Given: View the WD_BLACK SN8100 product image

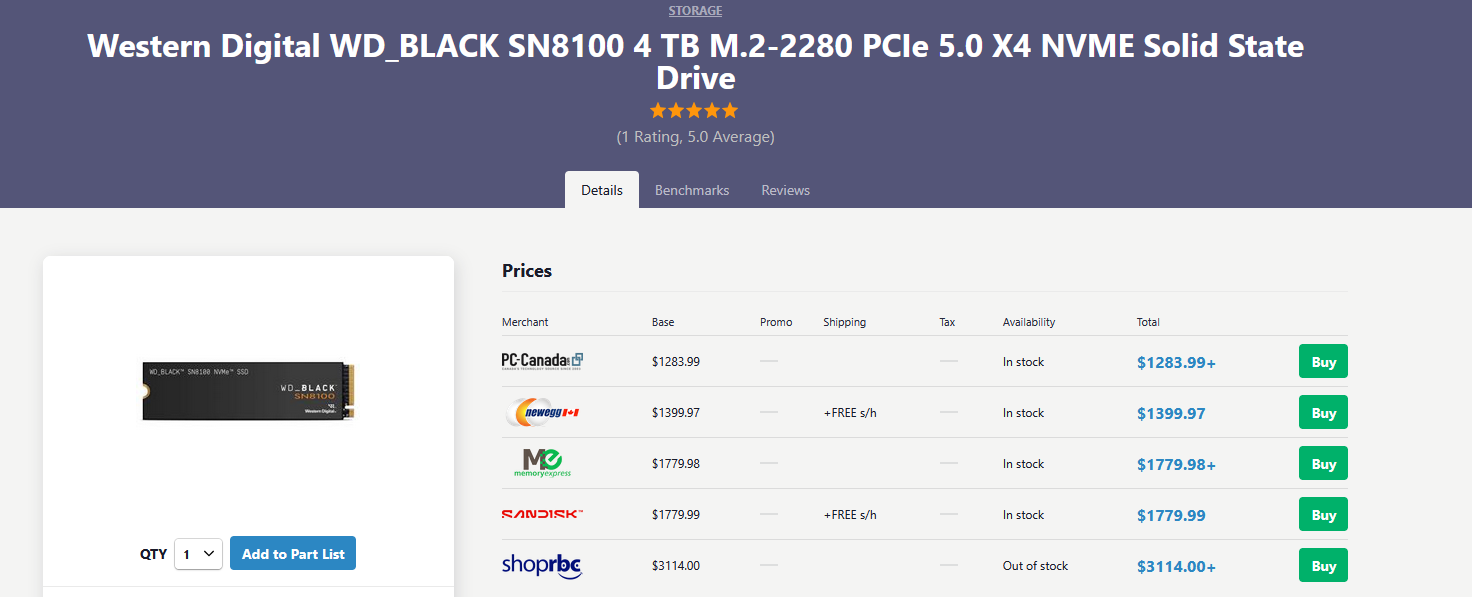Looking at the screenshot, I should click(249, 391).
